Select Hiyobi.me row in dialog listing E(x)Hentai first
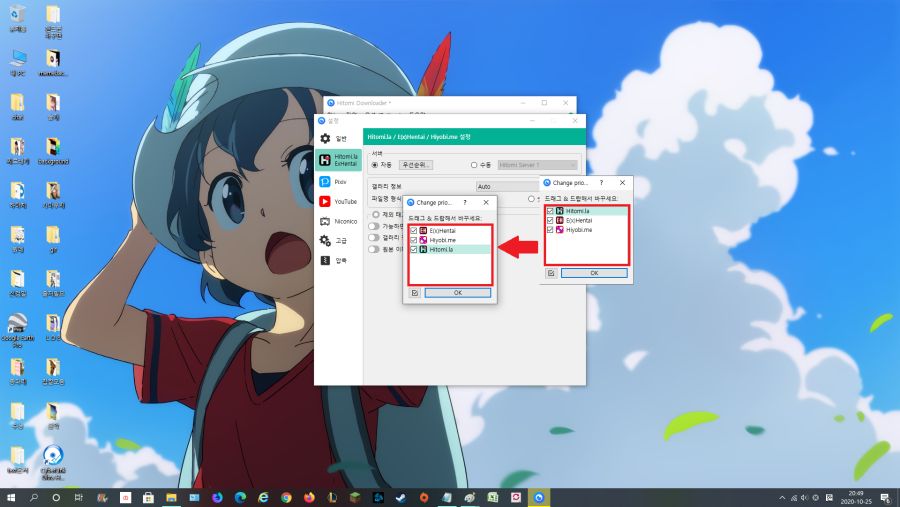This screenshot has height=507, width=900. (450, 240)
